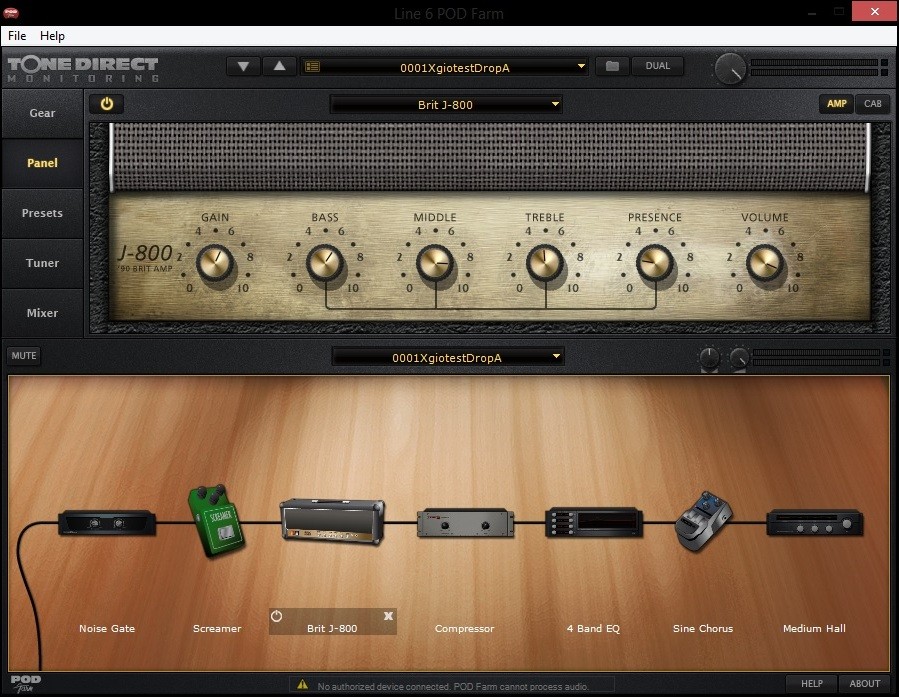
Task: Click the VOLUME knob on amp
Action: tap(765, 263)
